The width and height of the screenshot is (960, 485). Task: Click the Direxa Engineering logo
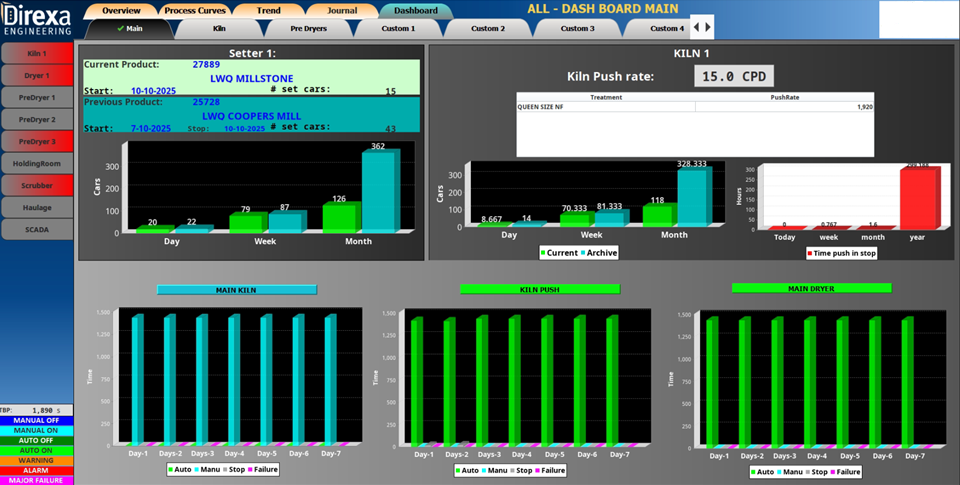pos(36,20)
